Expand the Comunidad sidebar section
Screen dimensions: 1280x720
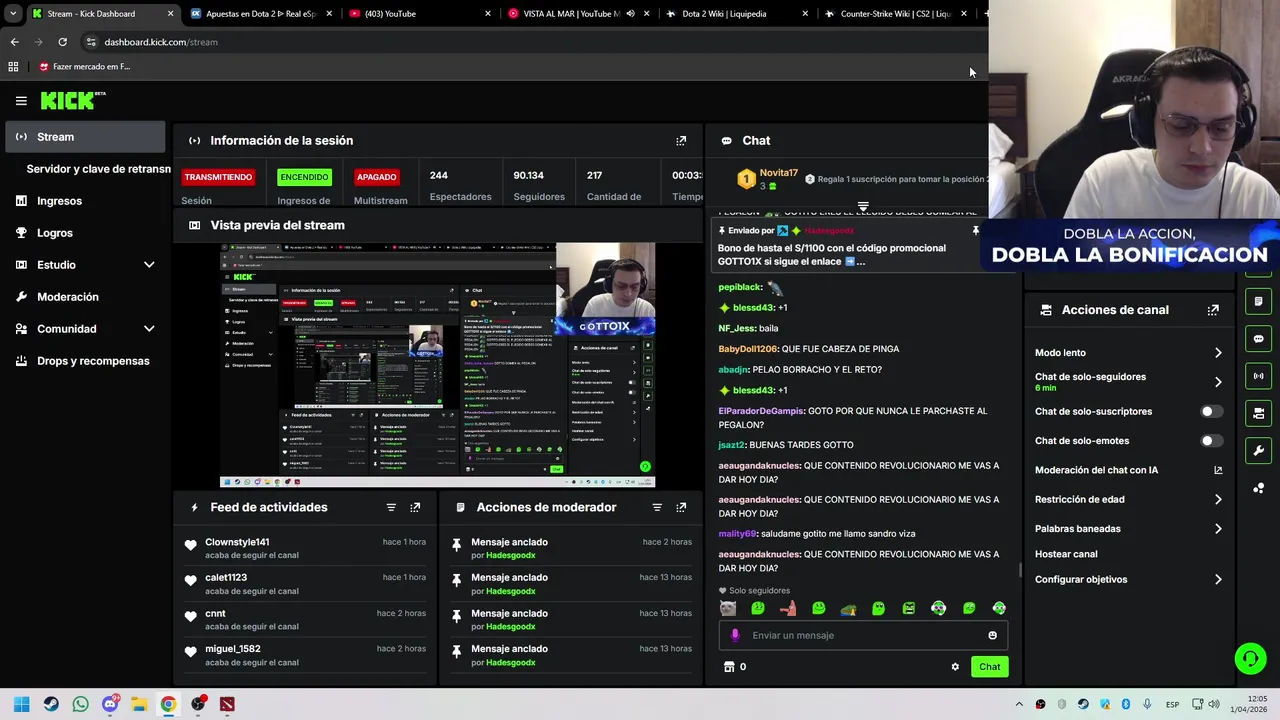point(149,329)
